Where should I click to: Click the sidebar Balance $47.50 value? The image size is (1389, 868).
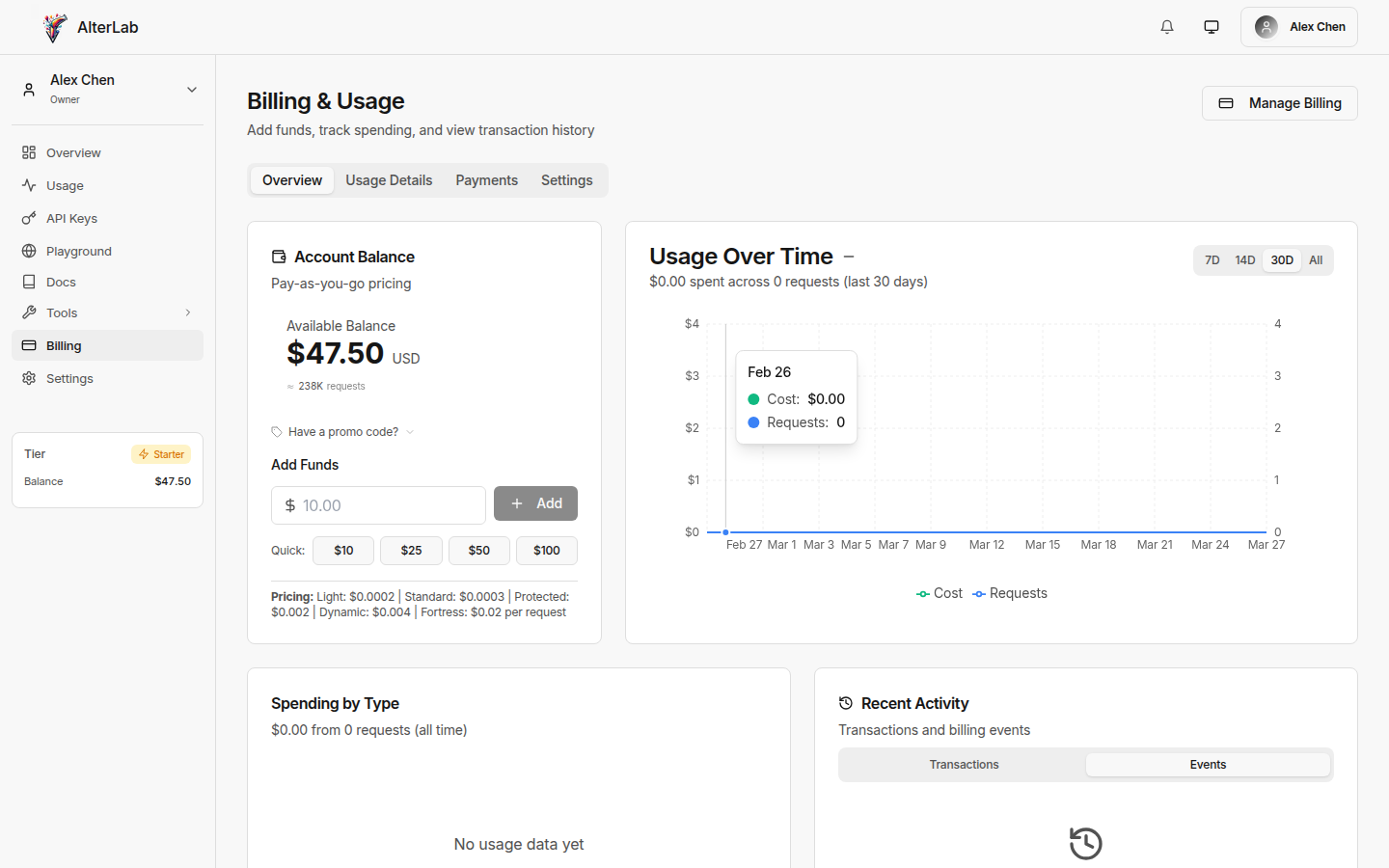[x=173, y=481]
